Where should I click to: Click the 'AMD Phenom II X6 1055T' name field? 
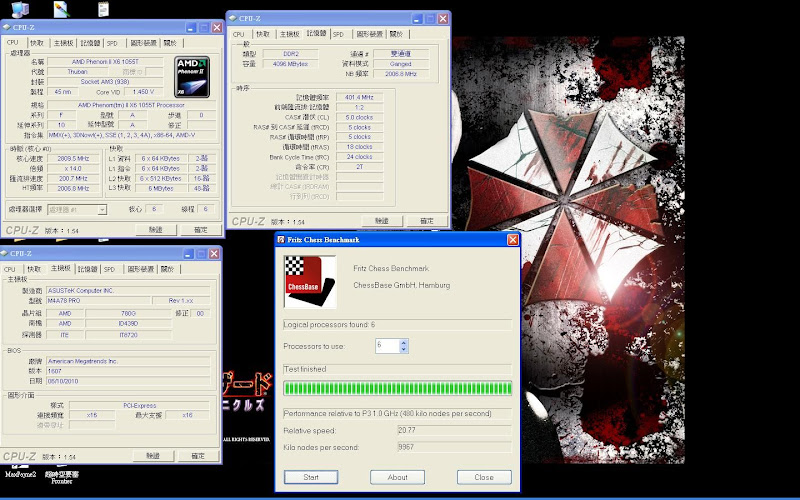pos(105,62)
